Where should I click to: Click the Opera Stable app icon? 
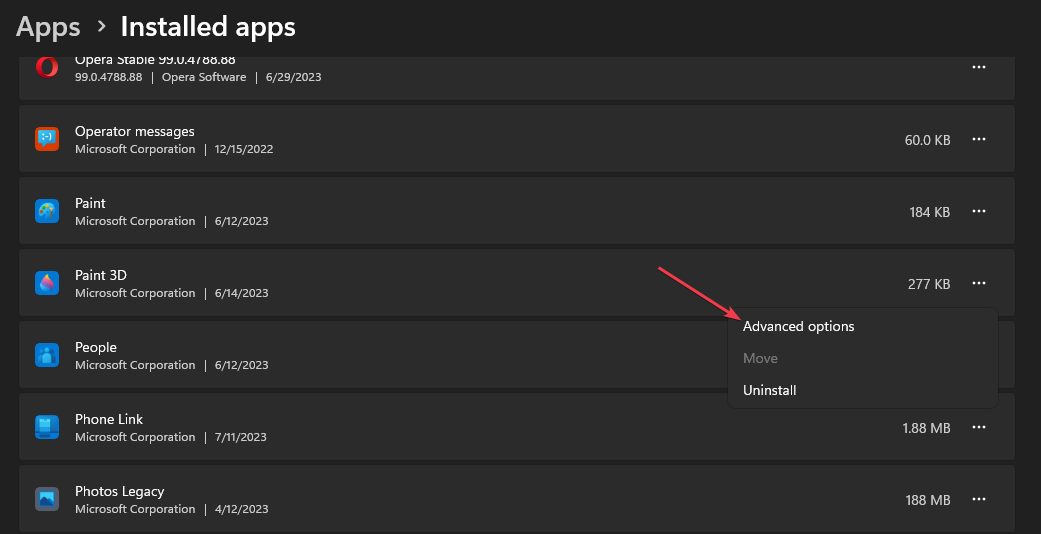click(47, 68)
